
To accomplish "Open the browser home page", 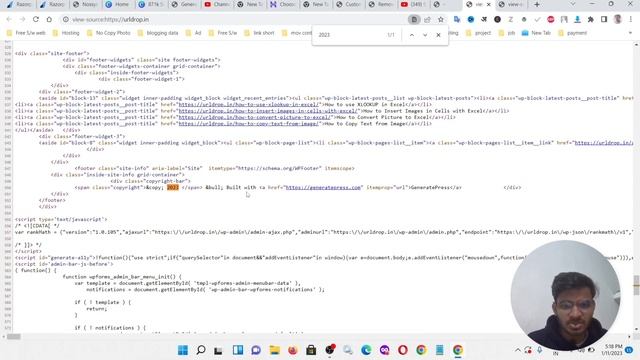I will [49, 19].
